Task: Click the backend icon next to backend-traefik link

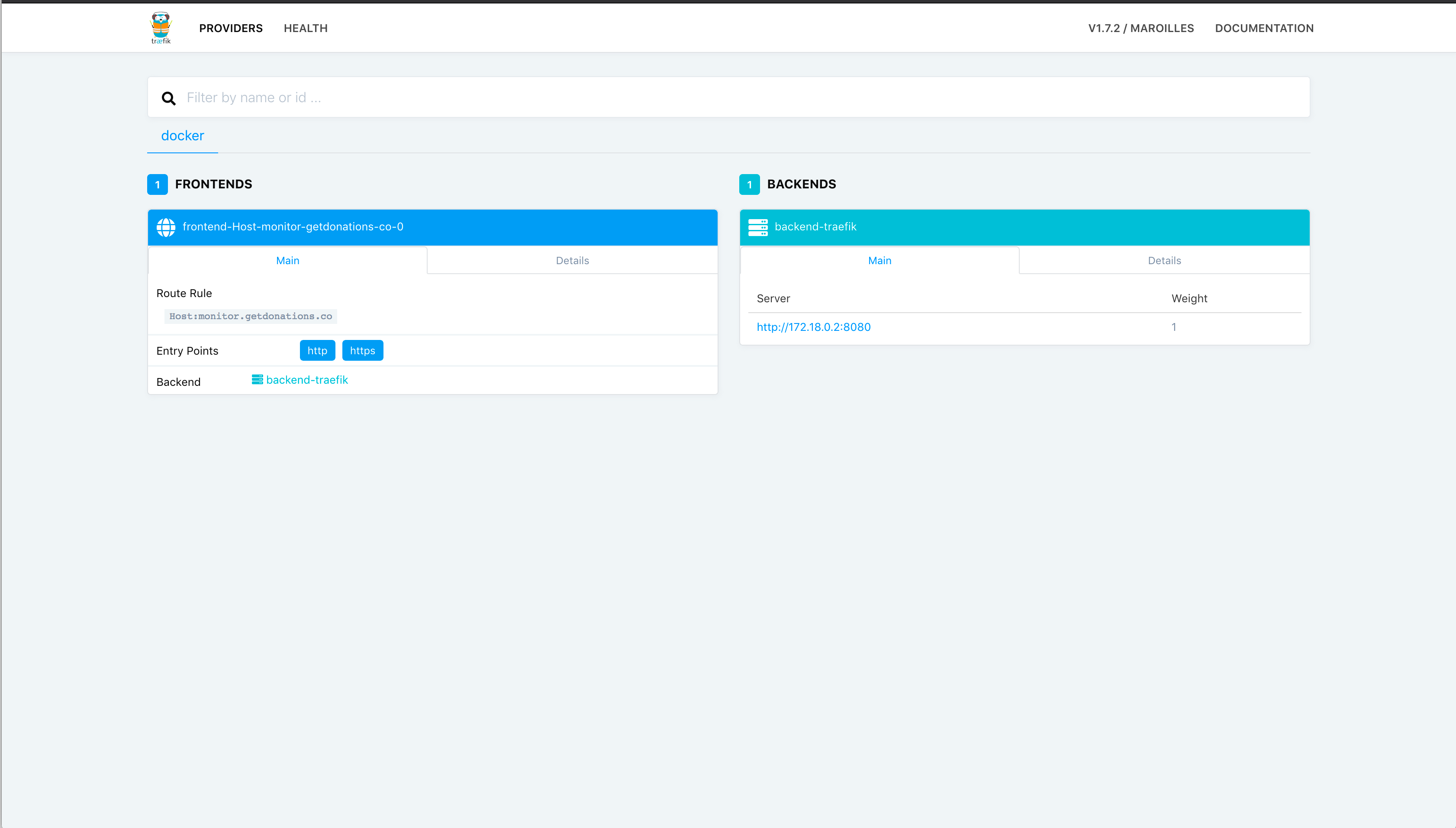Action: (x=257, y=379)
